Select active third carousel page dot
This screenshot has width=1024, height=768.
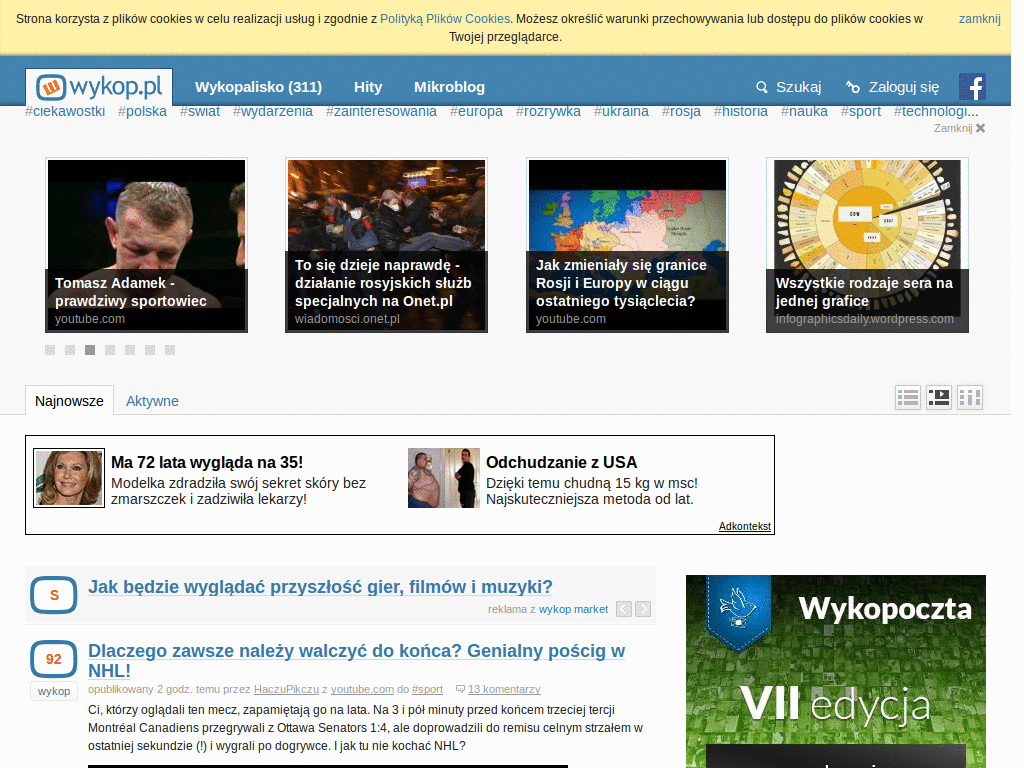90,350
